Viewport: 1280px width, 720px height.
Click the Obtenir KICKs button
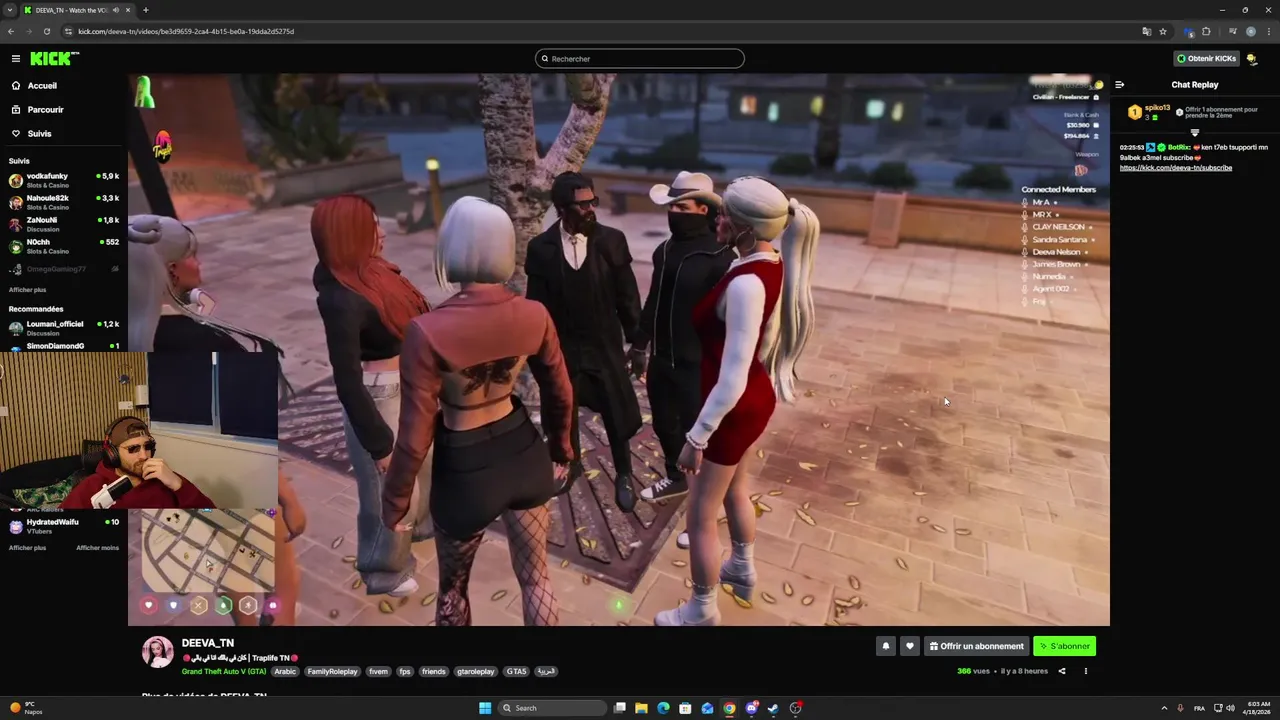[x=1206, y=59]
